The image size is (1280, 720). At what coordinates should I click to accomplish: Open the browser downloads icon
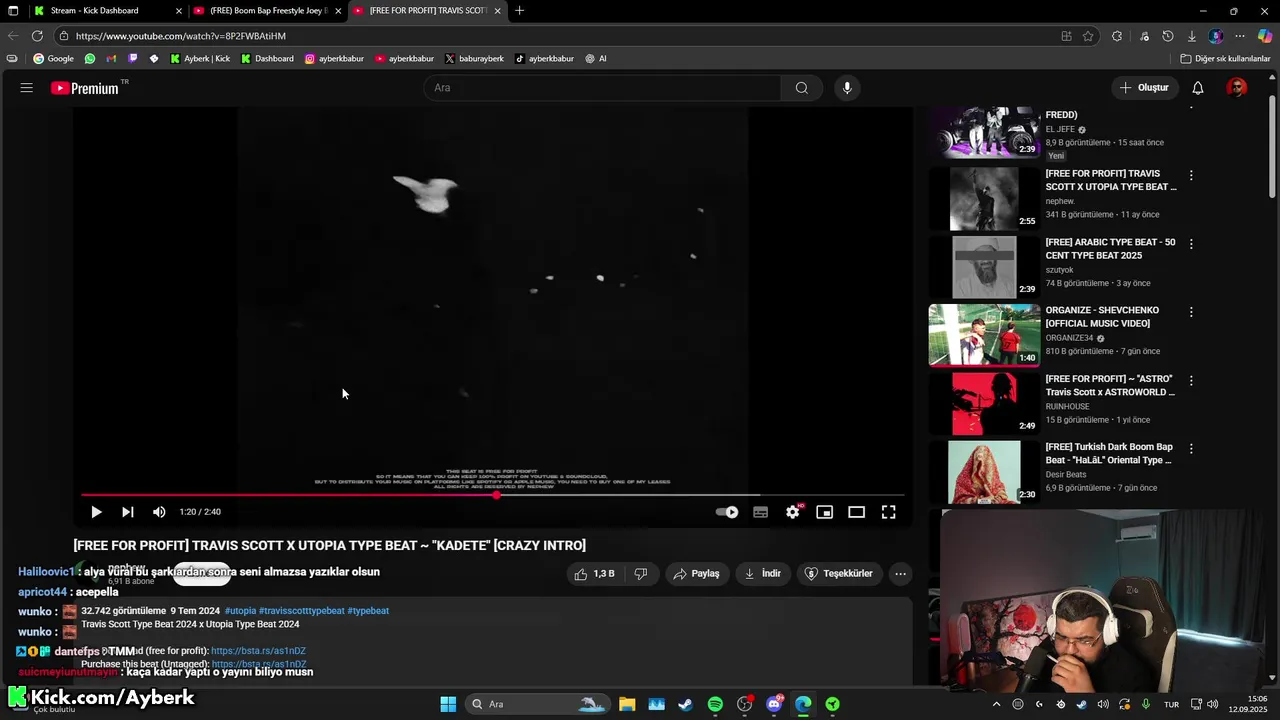click(x=1191, y=36)
